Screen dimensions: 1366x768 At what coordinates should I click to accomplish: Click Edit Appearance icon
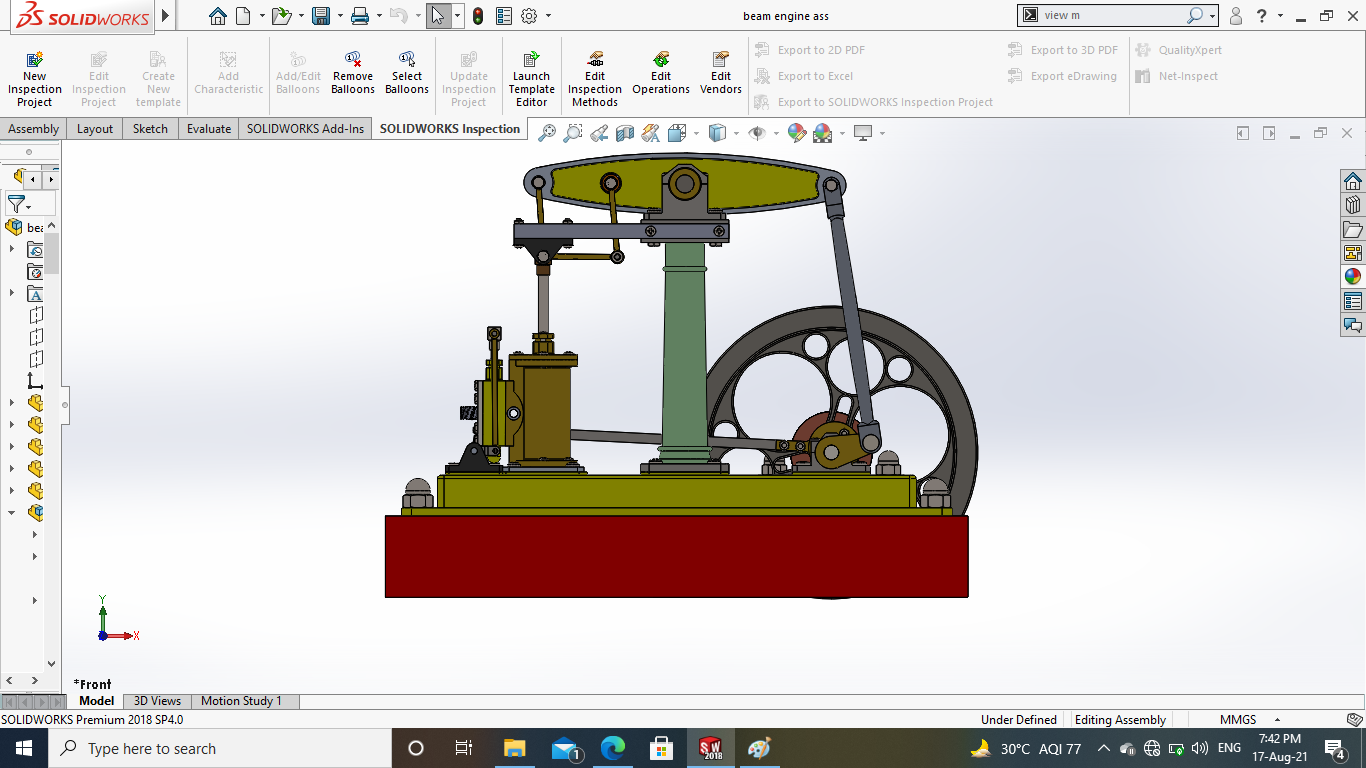pos(797,133)
